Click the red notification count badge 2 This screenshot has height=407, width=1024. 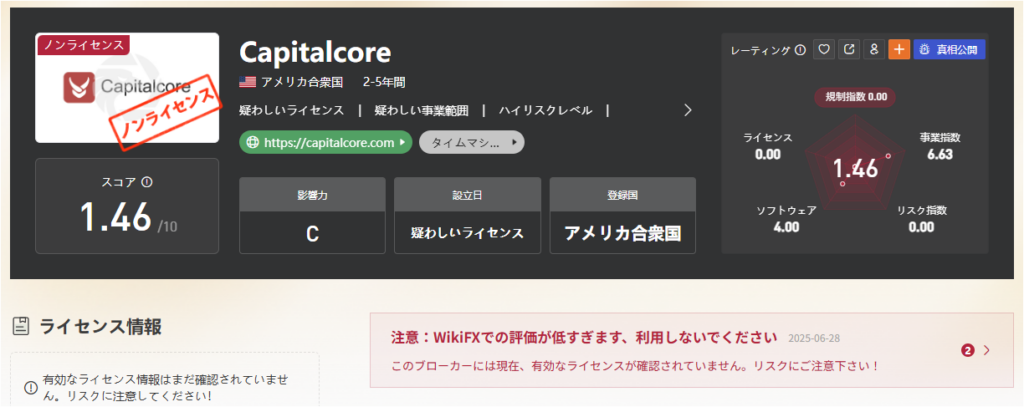[x=968, y=351]
